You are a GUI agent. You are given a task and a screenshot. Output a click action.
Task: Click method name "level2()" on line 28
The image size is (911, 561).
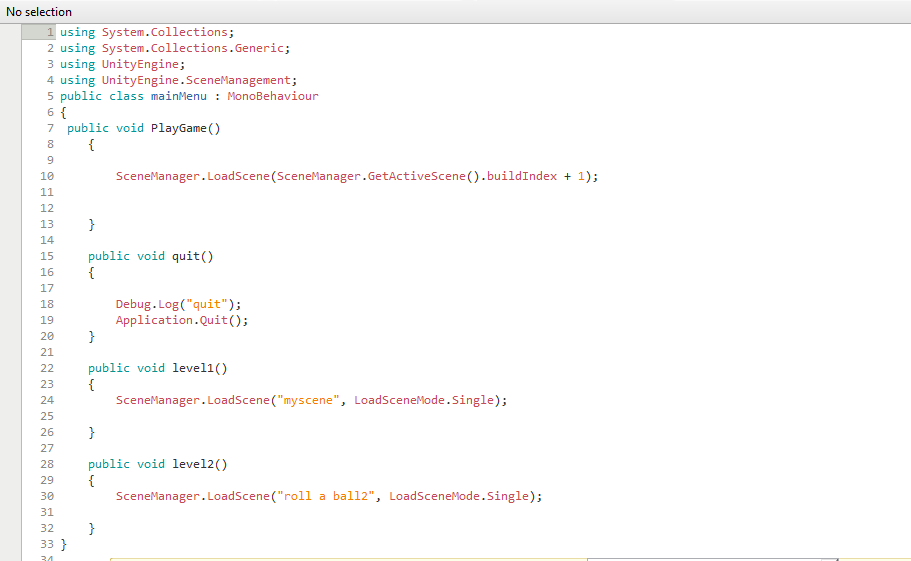tap(200, 464)
